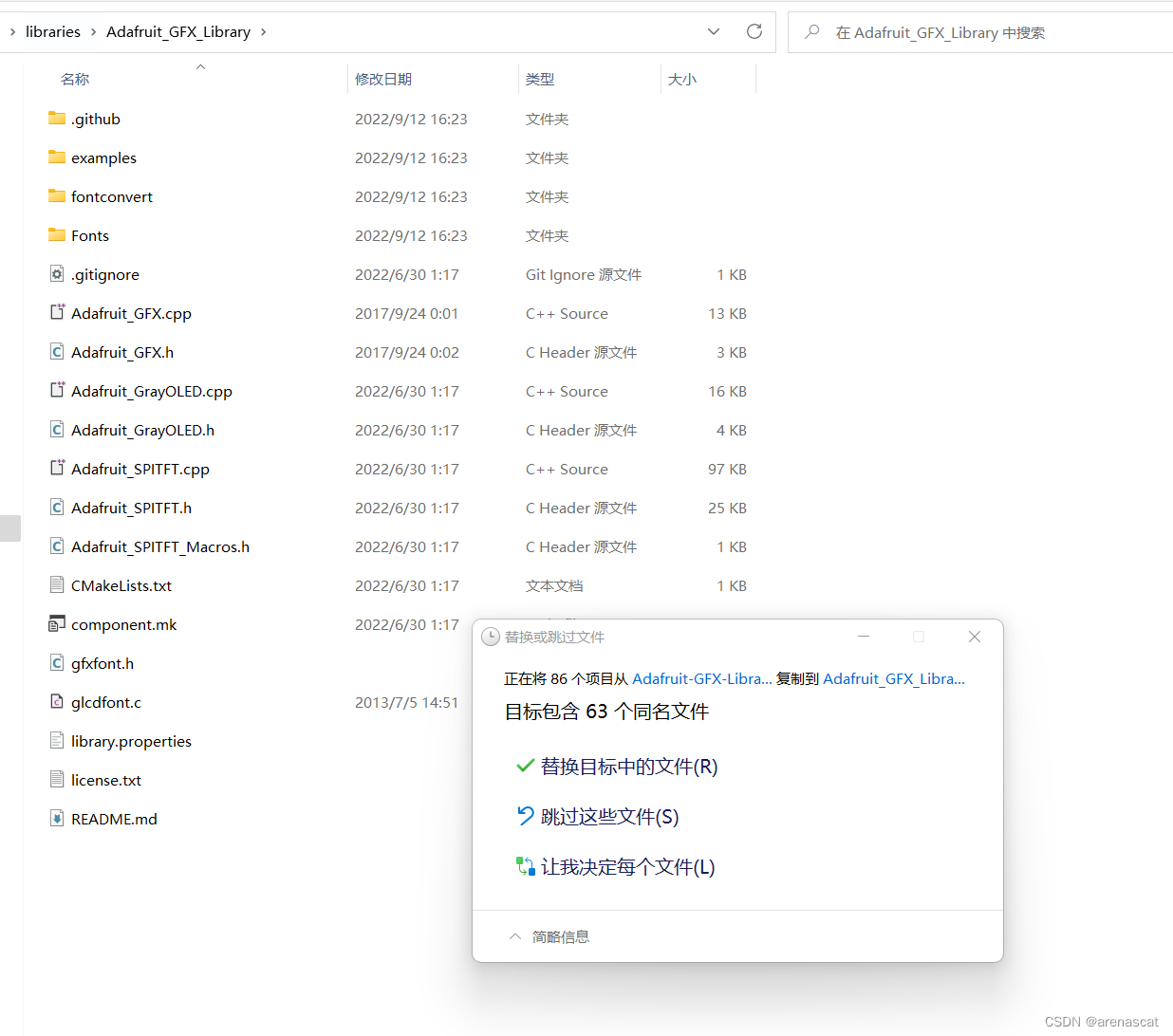Click the Fonts folder icon
This screenshot has height=1036, width=1173.
(57, 235)
